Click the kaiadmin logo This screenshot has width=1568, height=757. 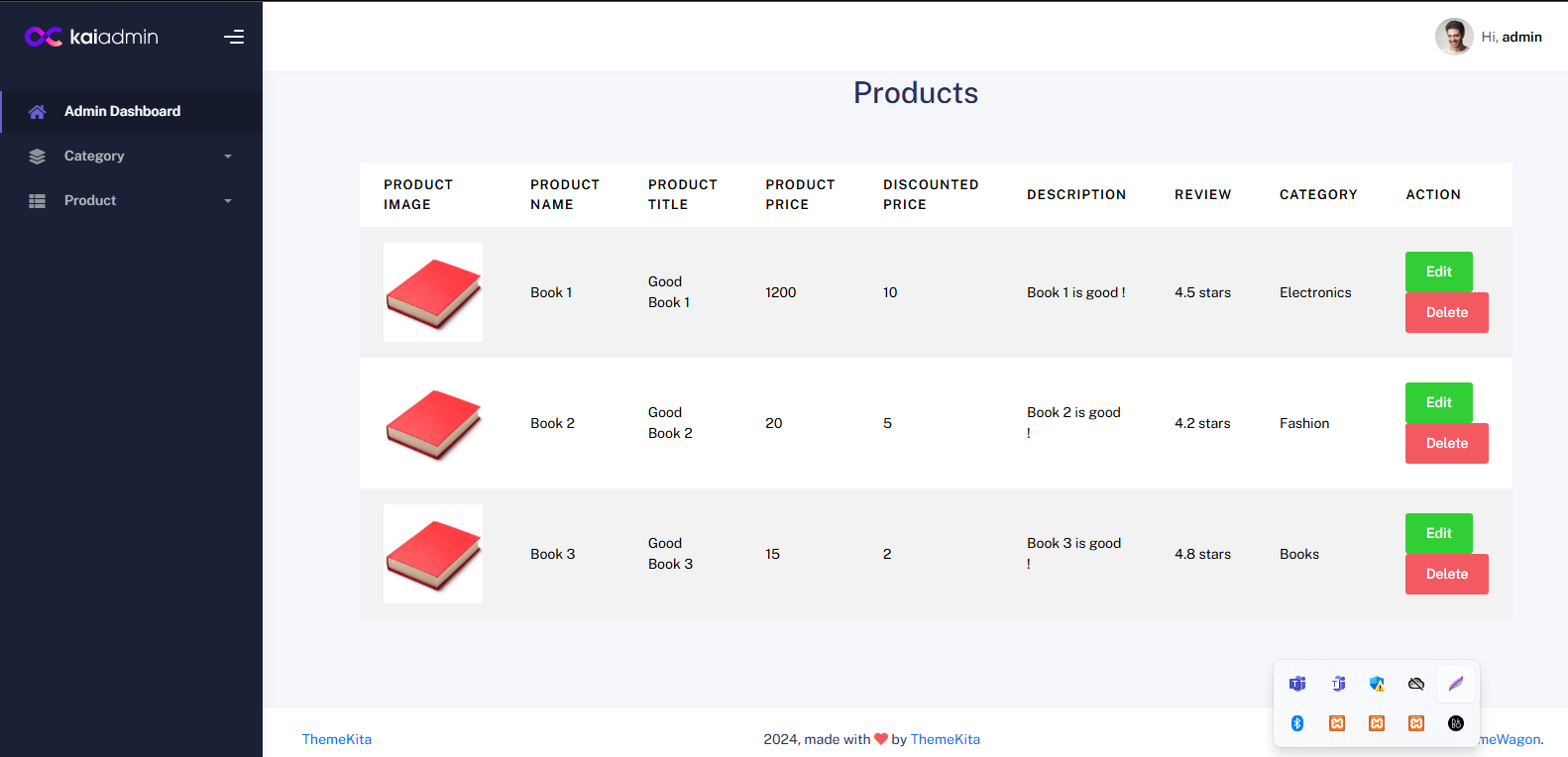(91, 37)
